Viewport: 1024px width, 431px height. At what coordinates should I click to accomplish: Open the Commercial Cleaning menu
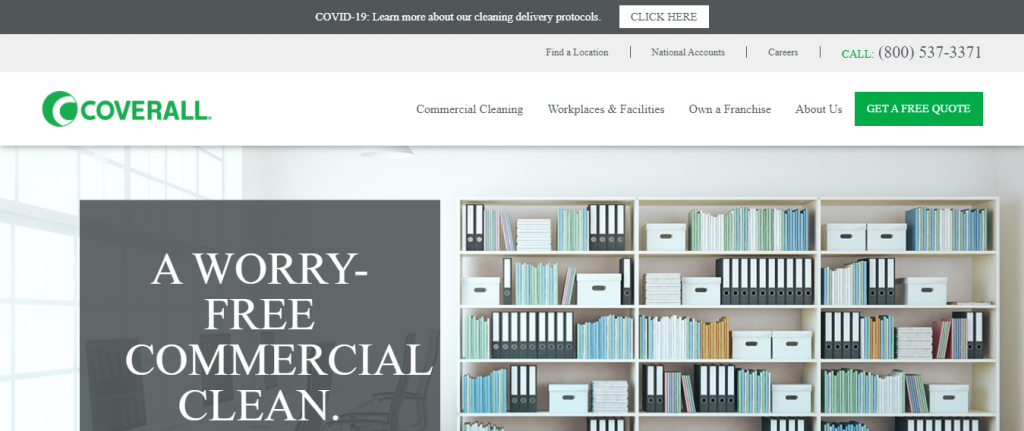469,109
